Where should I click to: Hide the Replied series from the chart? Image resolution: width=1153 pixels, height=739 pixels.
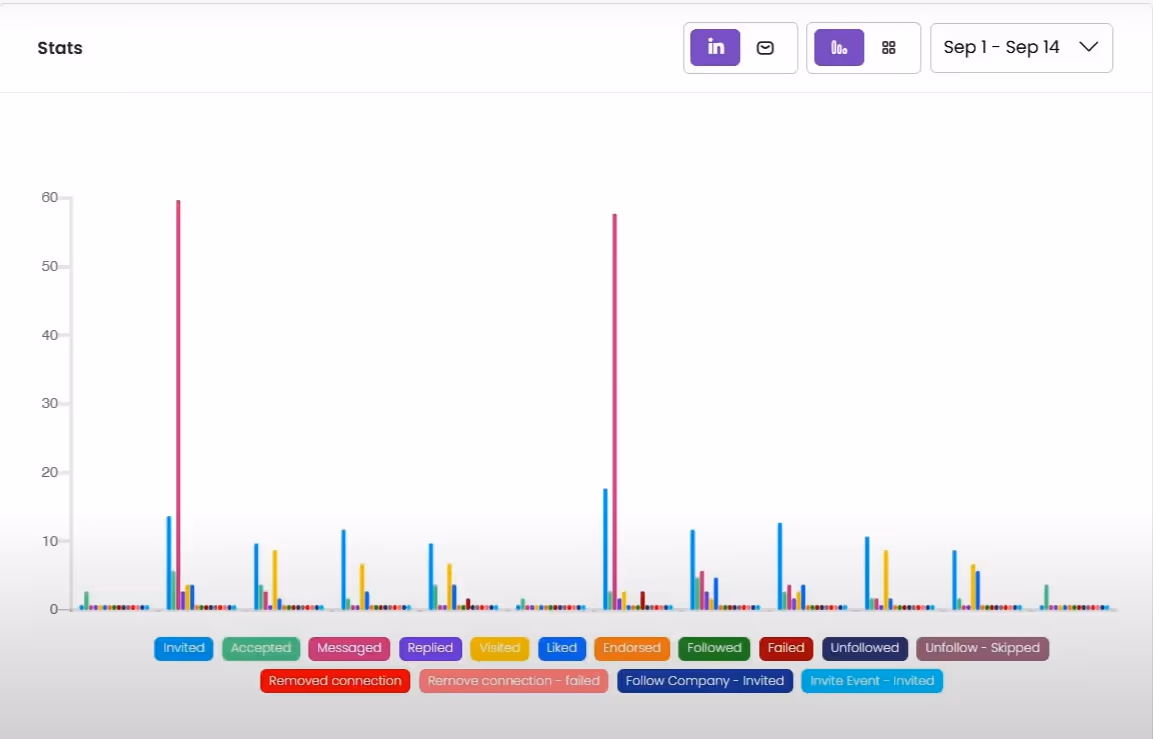click(x=430, y=648)
